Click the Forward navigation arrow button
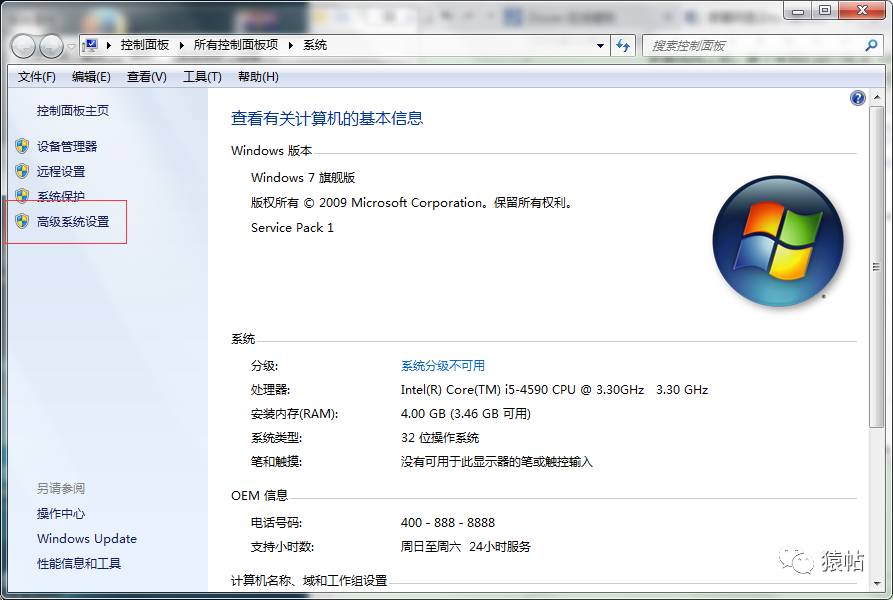Viewport: 893px width, 600px height. coord(51,46)
